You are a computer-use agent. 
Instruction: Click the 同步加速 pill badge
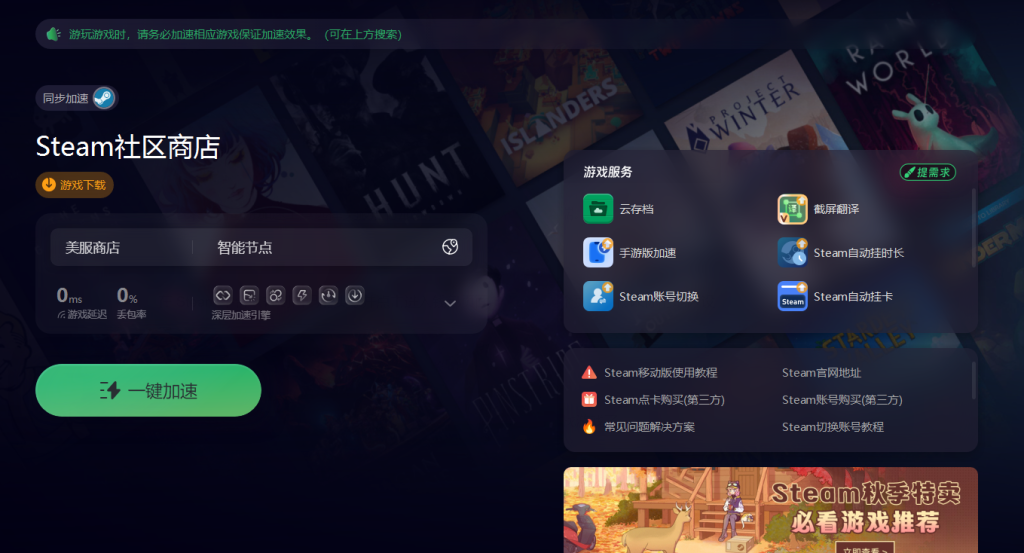pyautogui.click(x=76, y=98)
